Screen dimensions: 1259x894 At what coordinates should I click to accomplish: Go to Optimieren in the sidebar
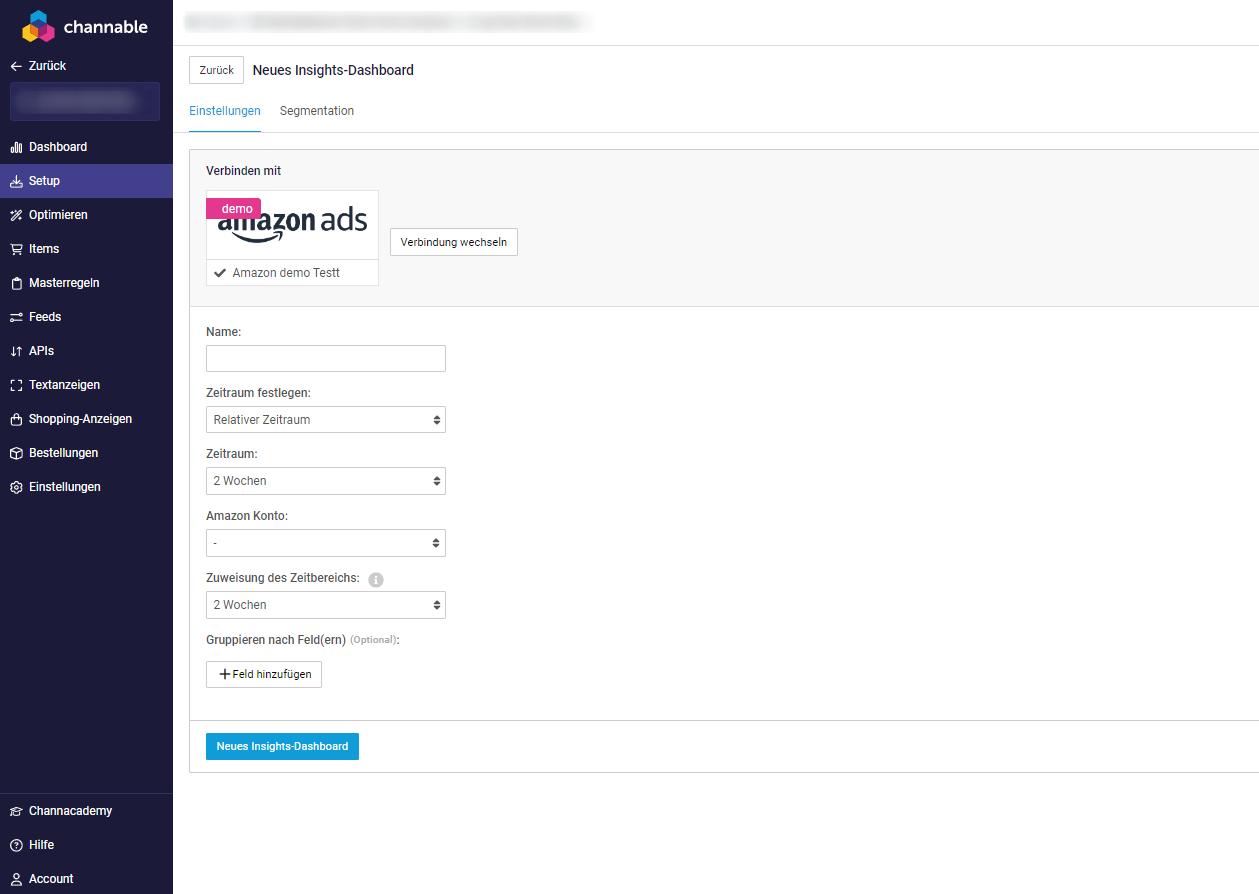[86, 215]
